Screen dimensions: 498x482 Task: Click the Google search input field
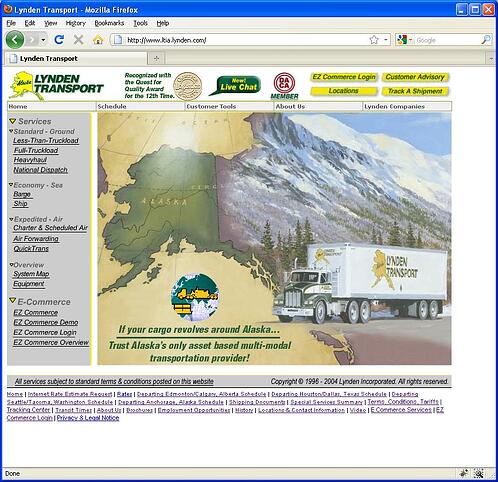(x=447, y=40)
